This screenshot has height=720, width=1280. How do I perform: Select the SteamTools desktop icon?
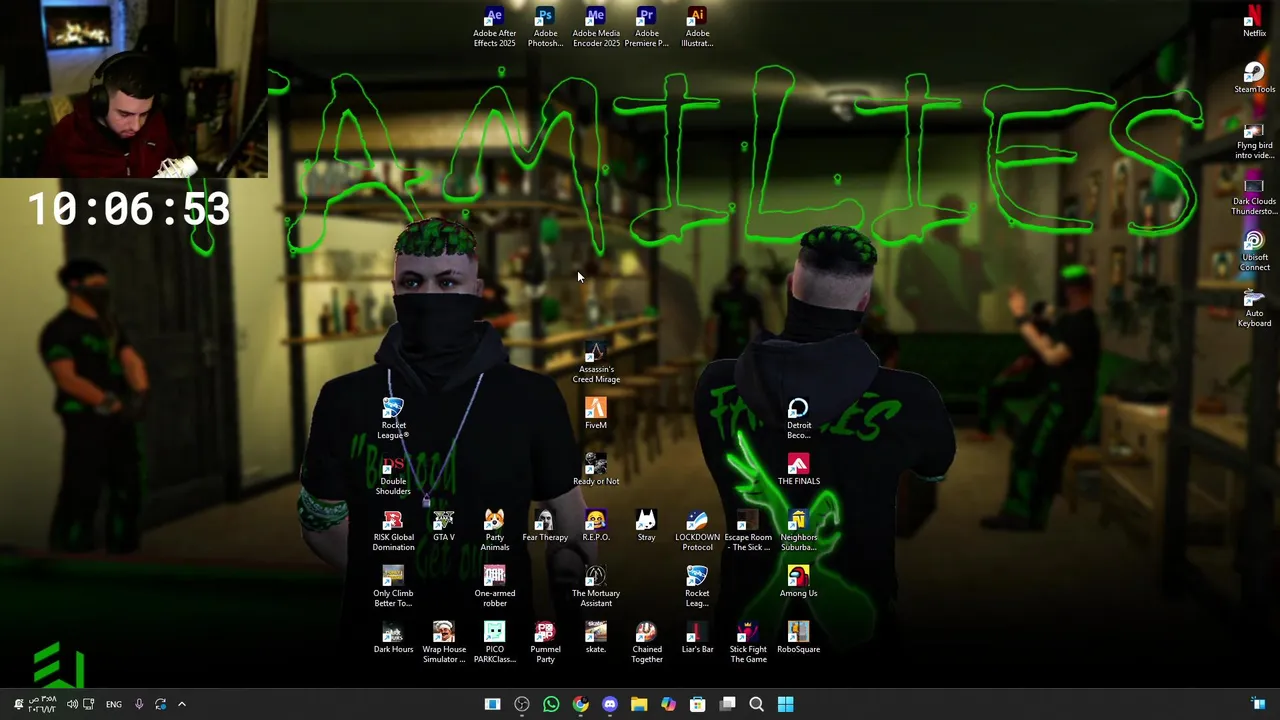(x=1254, y=78)
